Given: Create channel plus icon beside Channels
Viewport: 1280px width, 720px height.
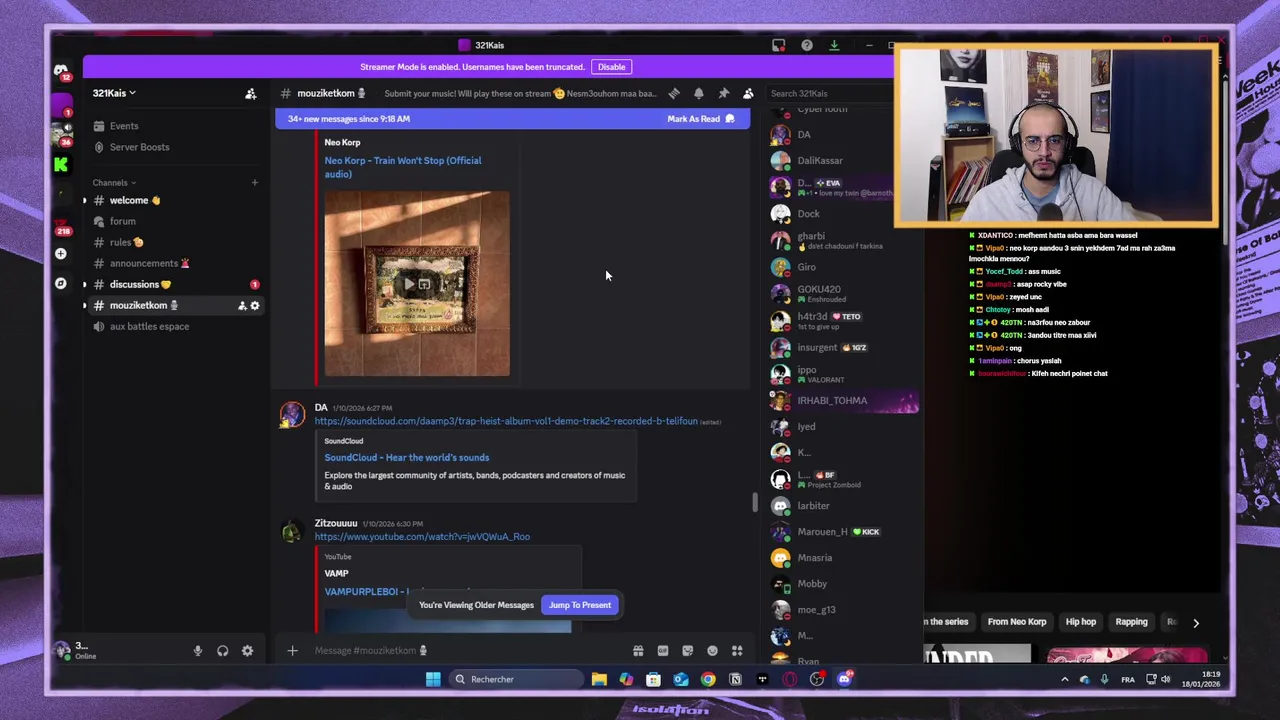Looking at the screenshot, I should (254, 183).
